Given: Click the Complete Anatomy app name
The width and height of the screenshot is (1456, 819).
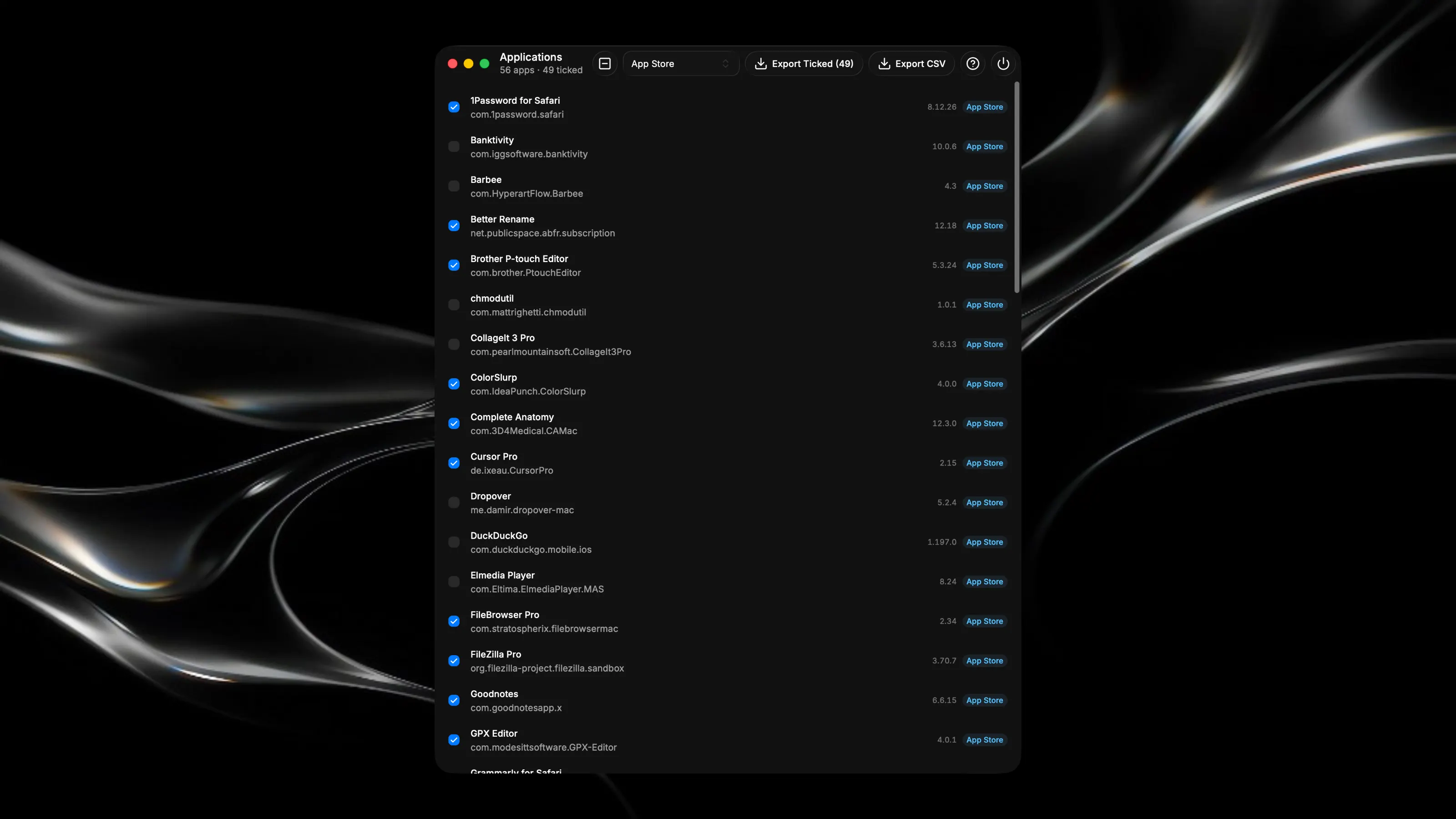Looking at the screenshot, I should point(512,417).
